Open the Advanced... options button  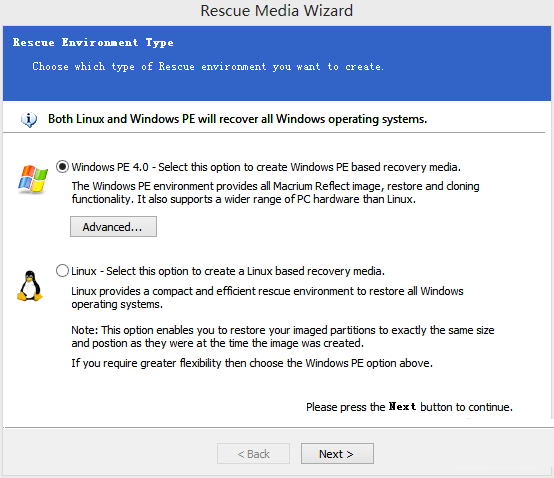pos(113,226)
